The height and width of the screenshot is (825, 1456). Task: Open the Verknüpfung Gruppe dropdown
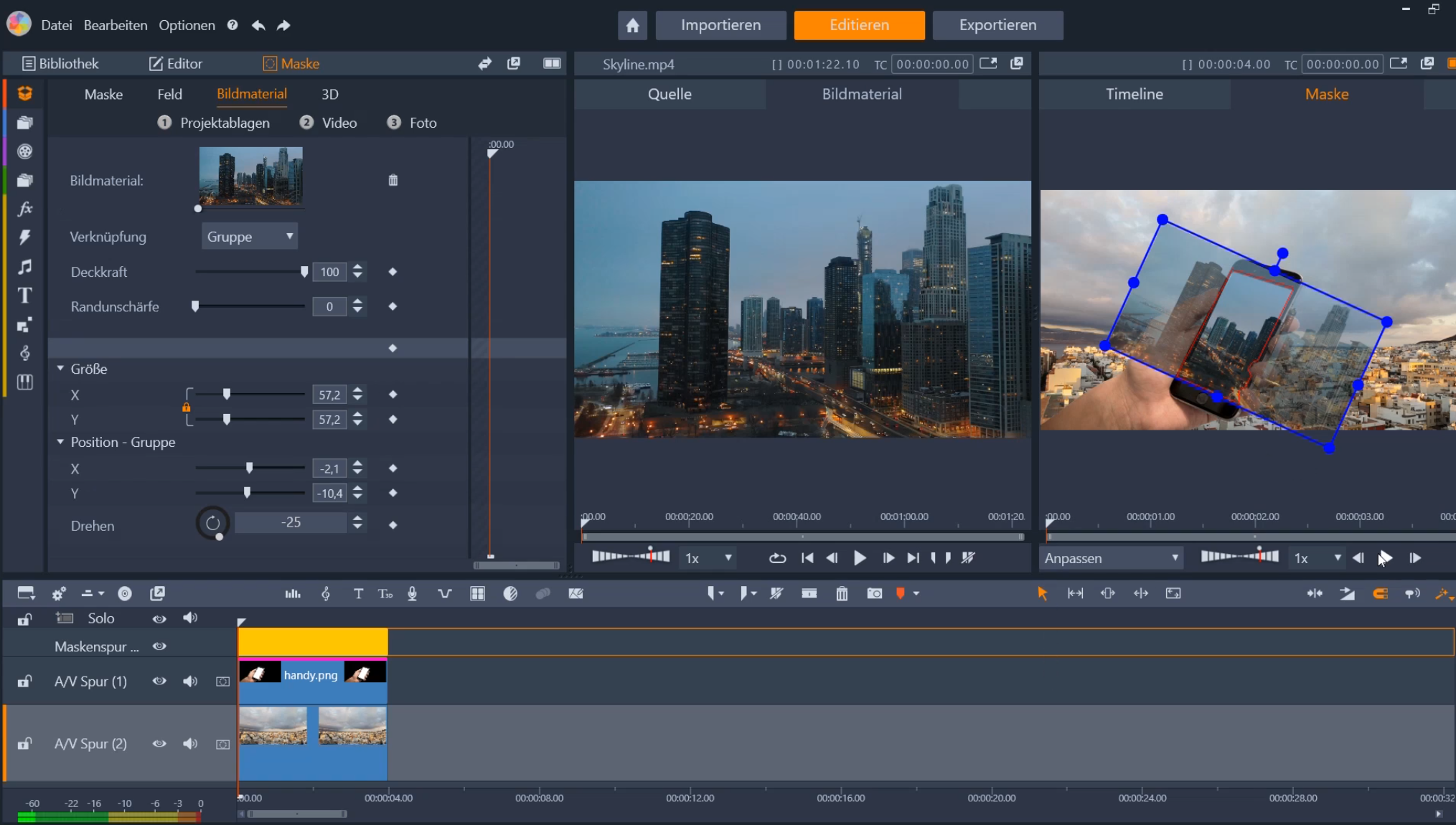pos(248,236)
